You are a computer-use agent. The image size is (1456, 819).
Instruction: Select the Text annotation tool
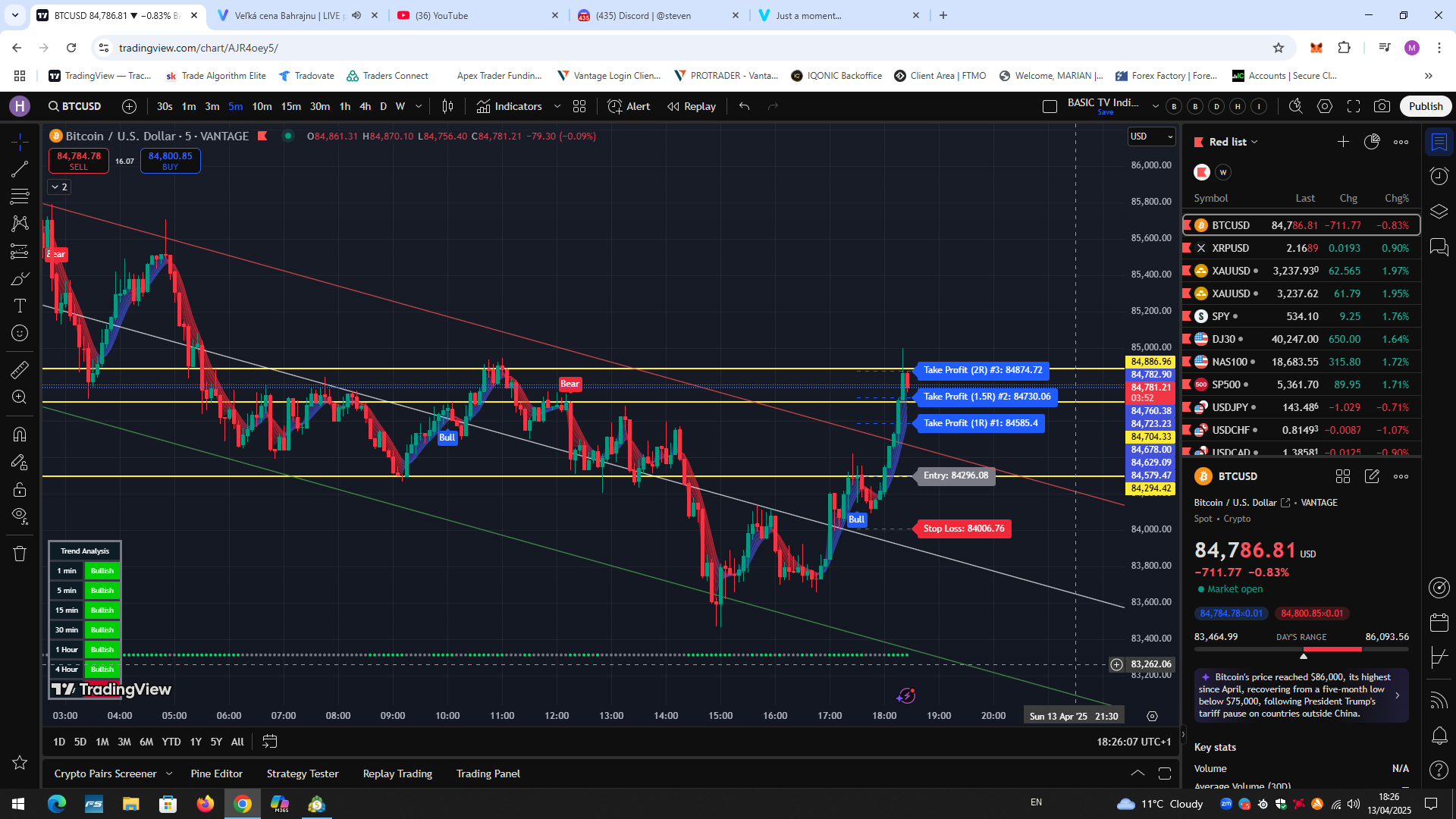tap(19, 306)
